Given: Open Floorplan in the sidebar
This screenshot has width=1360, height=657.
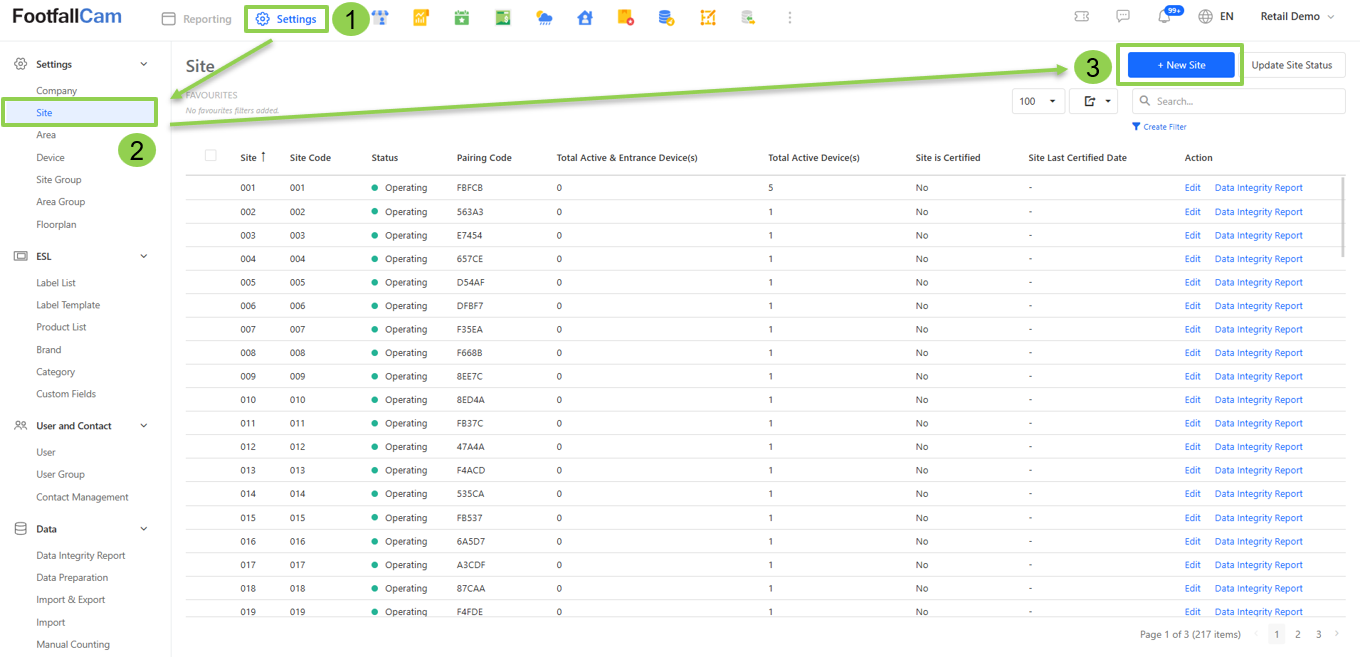Looking at the screenshot, I should tap(56, 225).
